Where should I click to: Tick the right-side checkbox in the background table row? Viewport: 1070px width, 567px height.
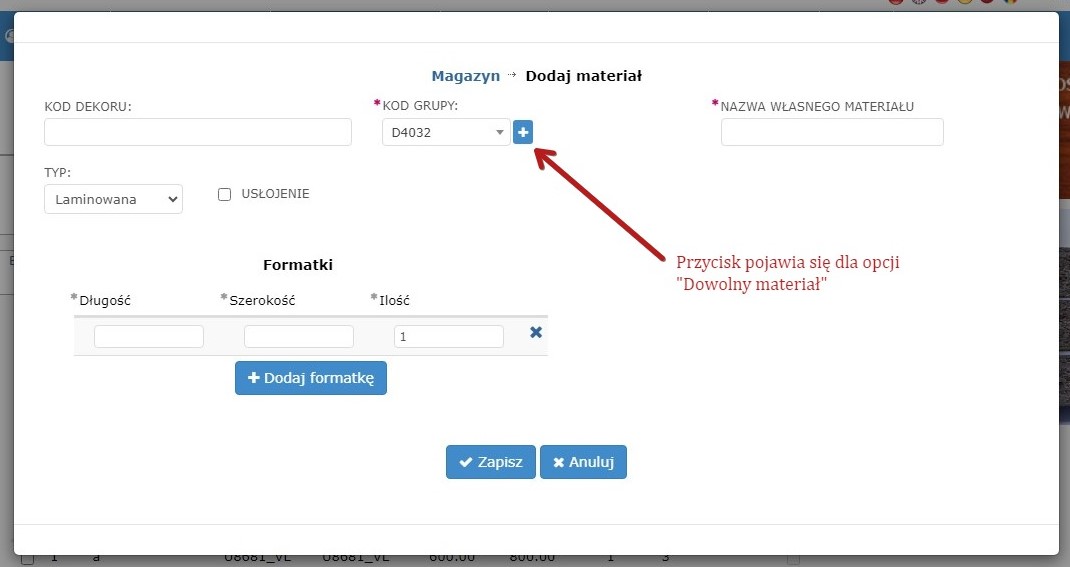pos(793,559)
